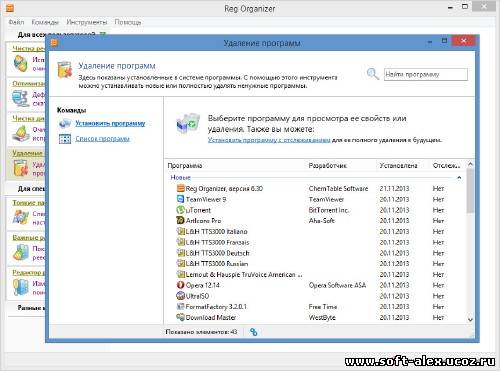This screenshot has height=371, width=500.
Task: Click scrollbar down arrow in program list
Action: pos(470,319)
